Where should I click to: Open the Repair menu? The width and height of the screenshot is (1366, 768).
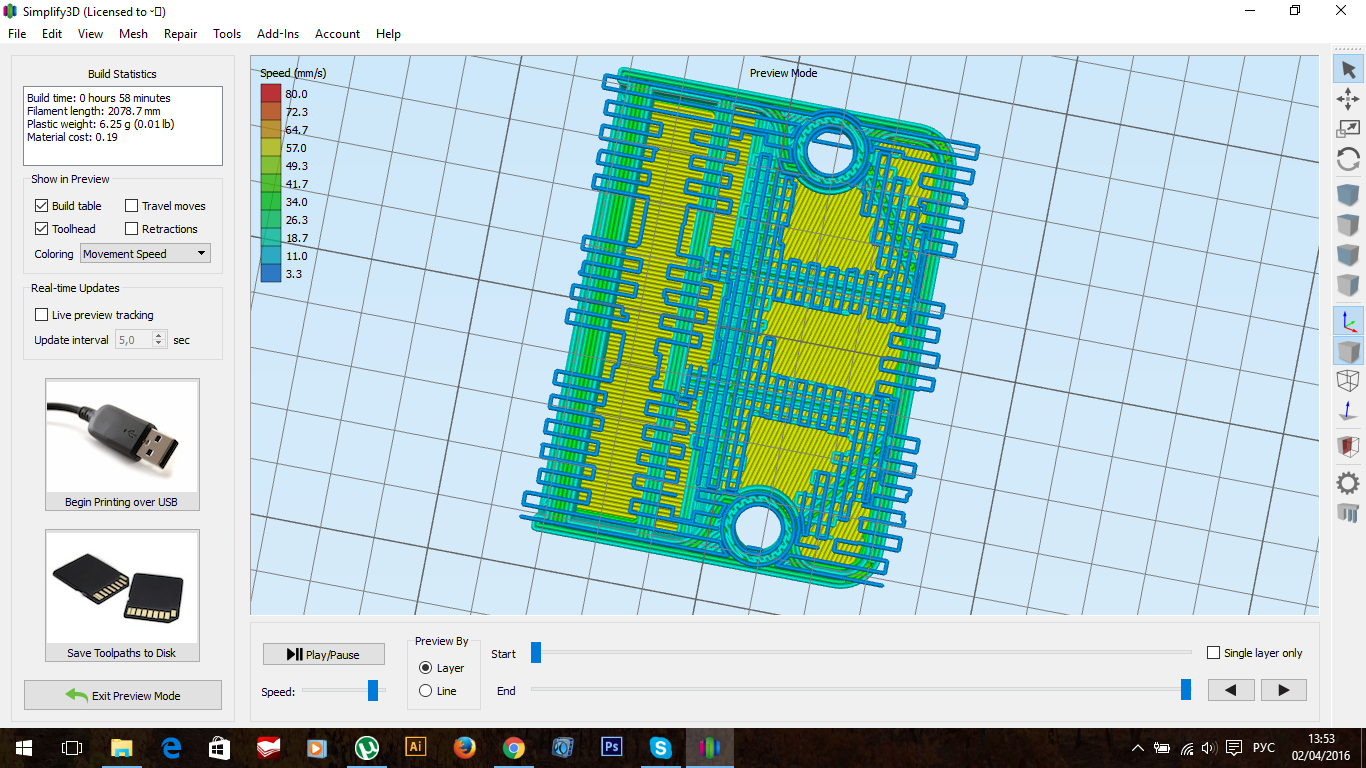180,34
